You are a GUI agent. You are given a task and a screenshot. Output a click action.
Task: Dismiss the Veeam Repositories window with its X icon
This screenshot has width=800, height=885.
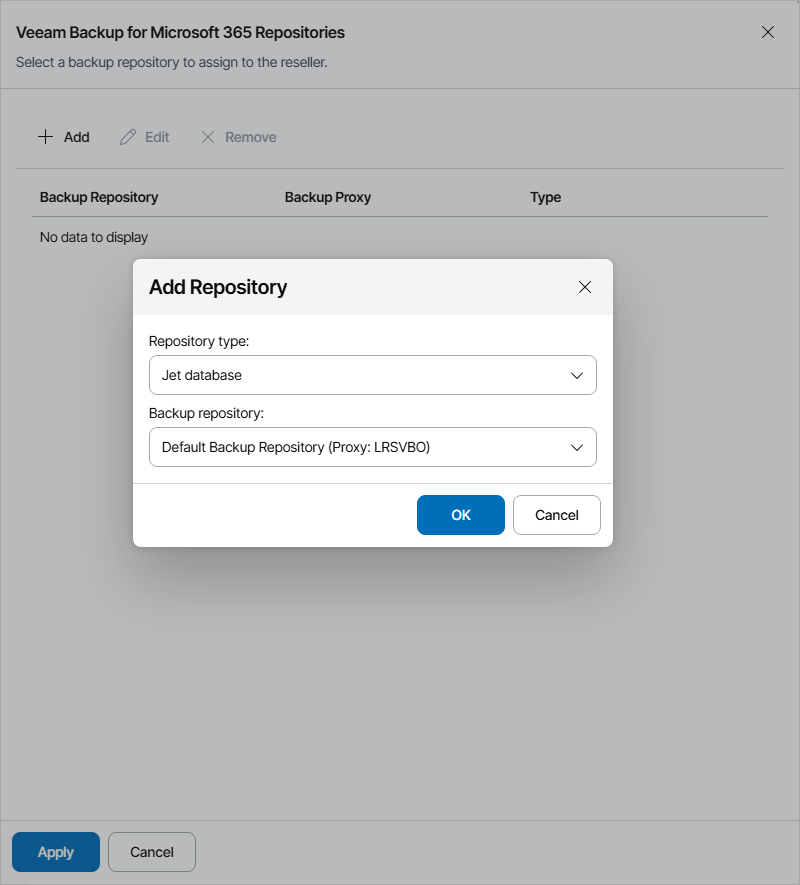click(x=768, y=32)
